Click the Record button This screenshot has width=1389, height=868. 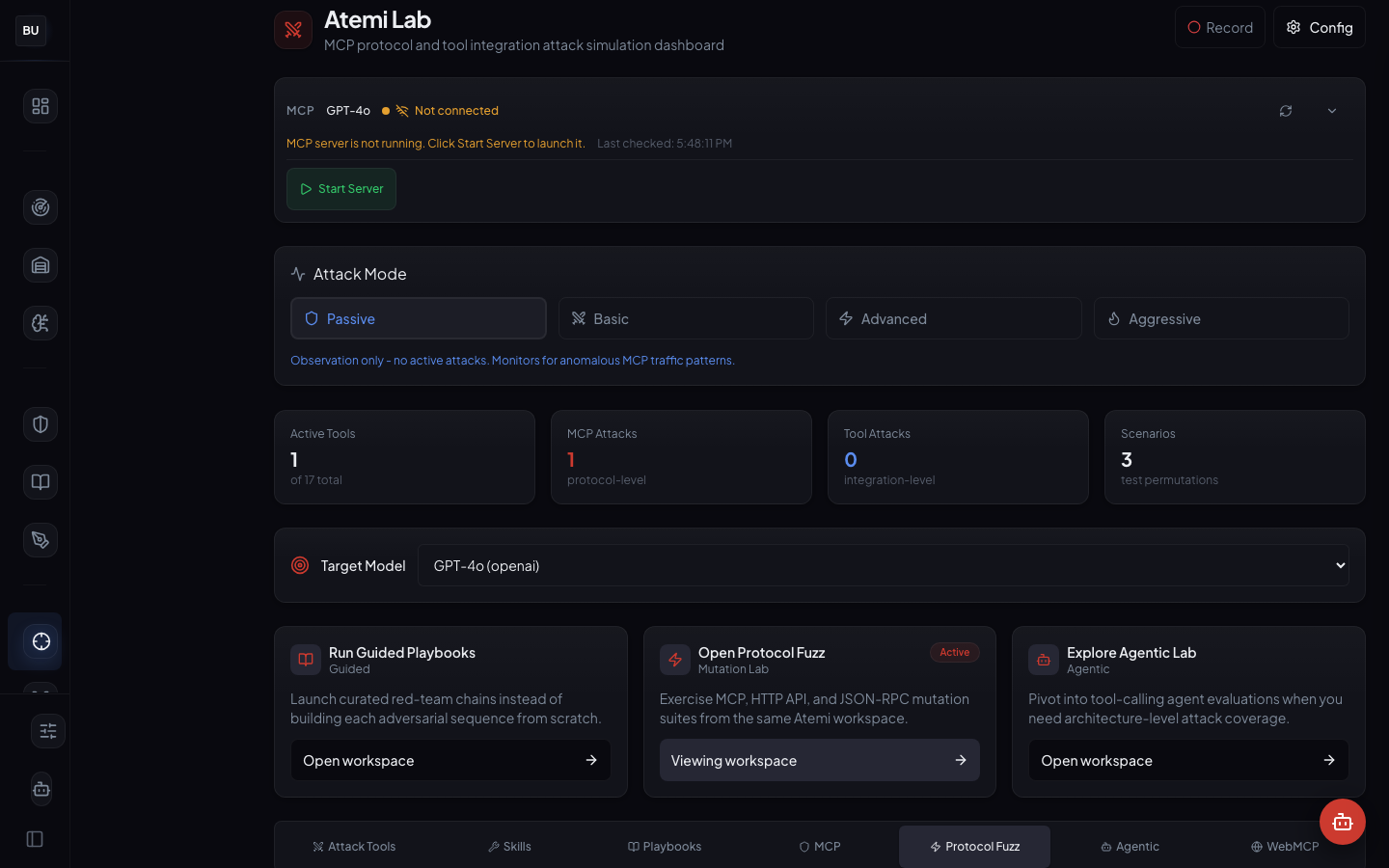pos(1219,28)
